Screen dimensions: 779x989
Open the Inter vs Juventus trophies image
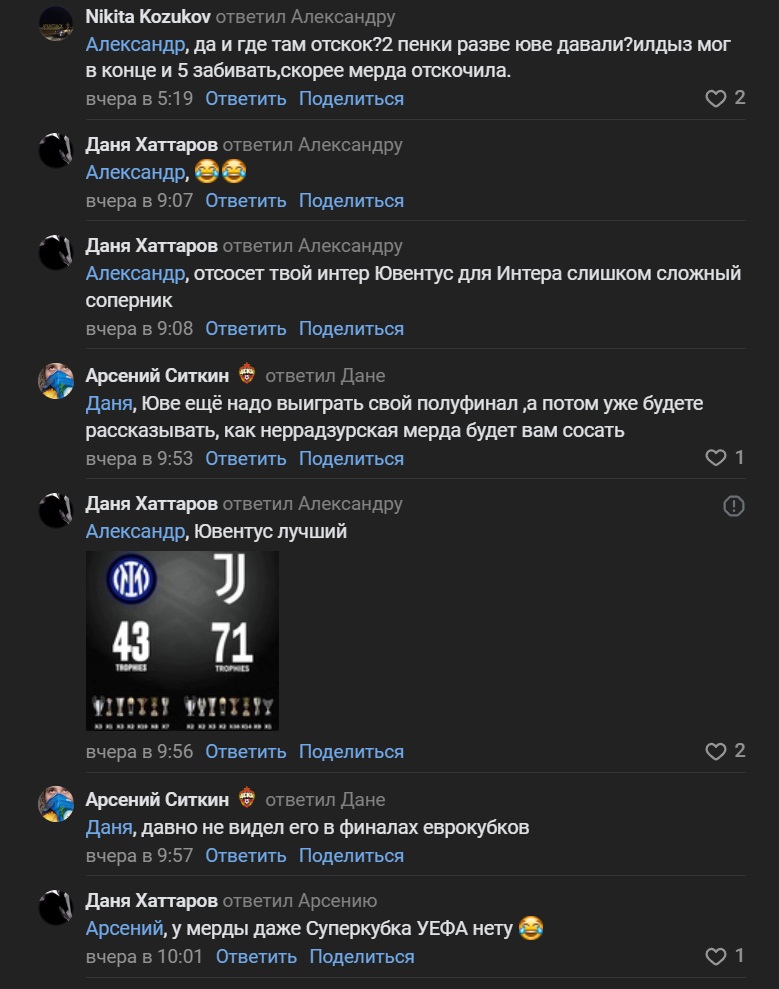click(x=182, y=640)
